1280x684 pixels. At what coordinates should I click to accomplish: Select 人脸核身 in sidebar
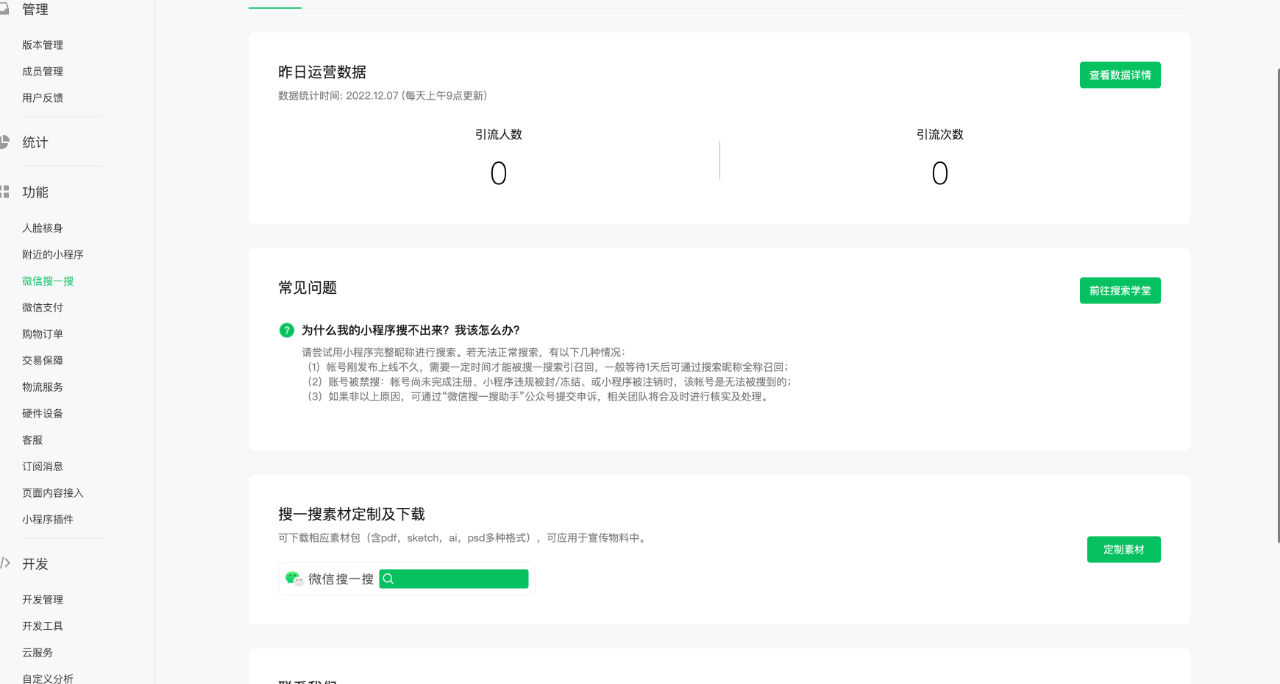pos(43,228)
